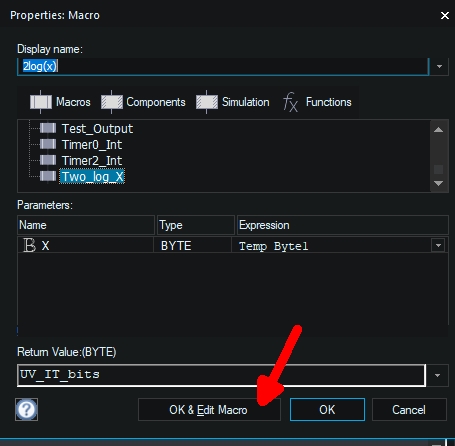Click the Test_Output macro icon
Viewport: 455px width, 446px height.
[x=48, y=128]
